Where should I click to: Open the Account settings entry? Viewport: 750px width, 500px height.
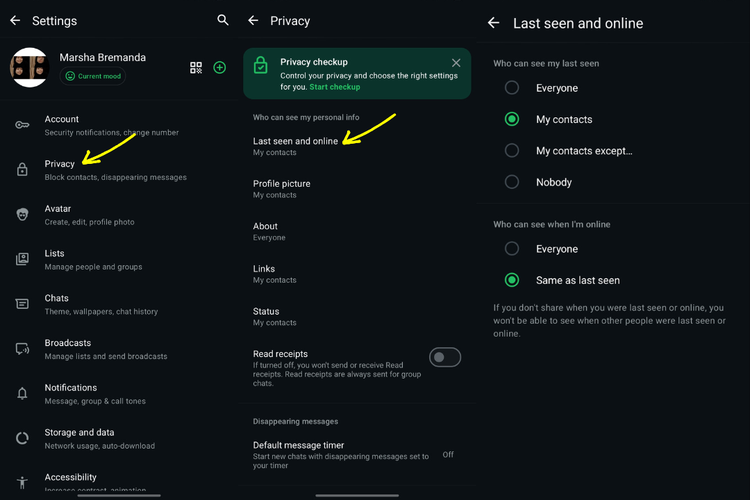click(119, 125)
